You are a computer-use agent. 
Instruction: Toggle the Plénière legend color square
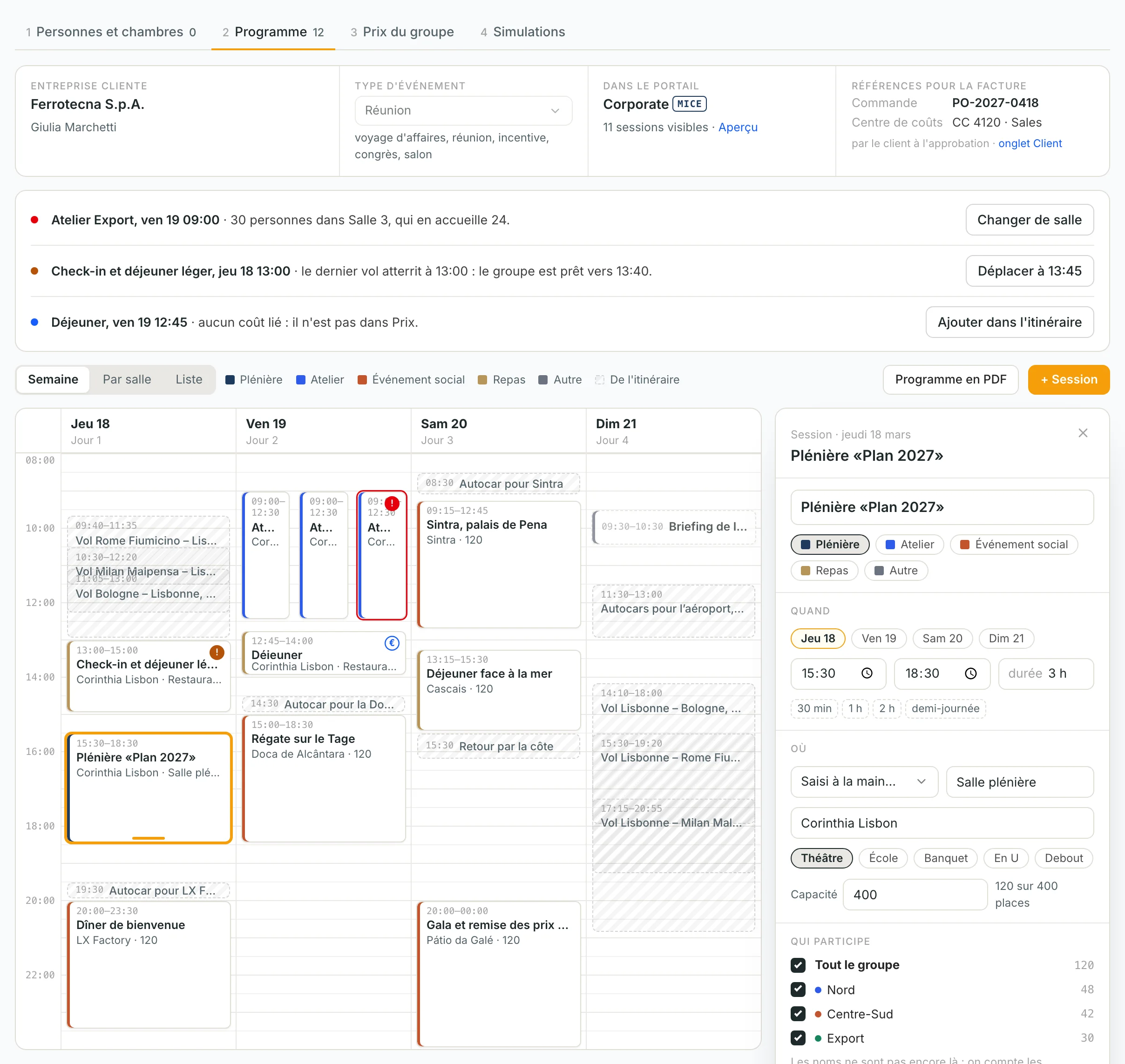pos(230,380)
